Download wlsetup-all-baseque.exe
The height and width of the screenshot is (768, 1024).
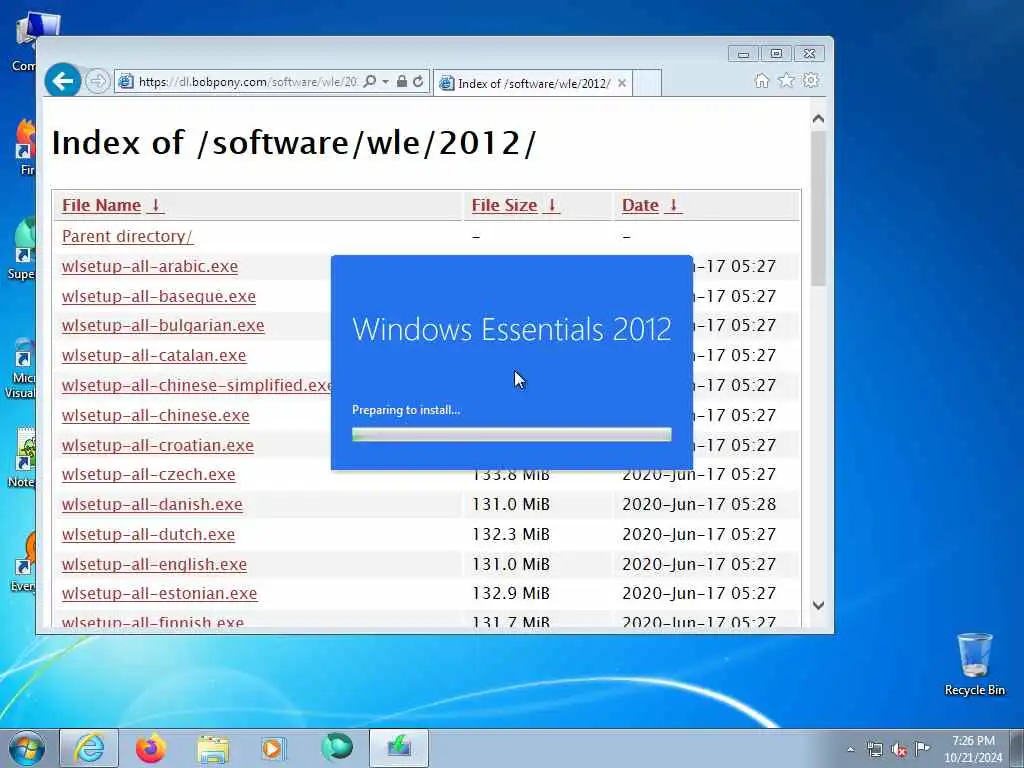pos(159,296)
